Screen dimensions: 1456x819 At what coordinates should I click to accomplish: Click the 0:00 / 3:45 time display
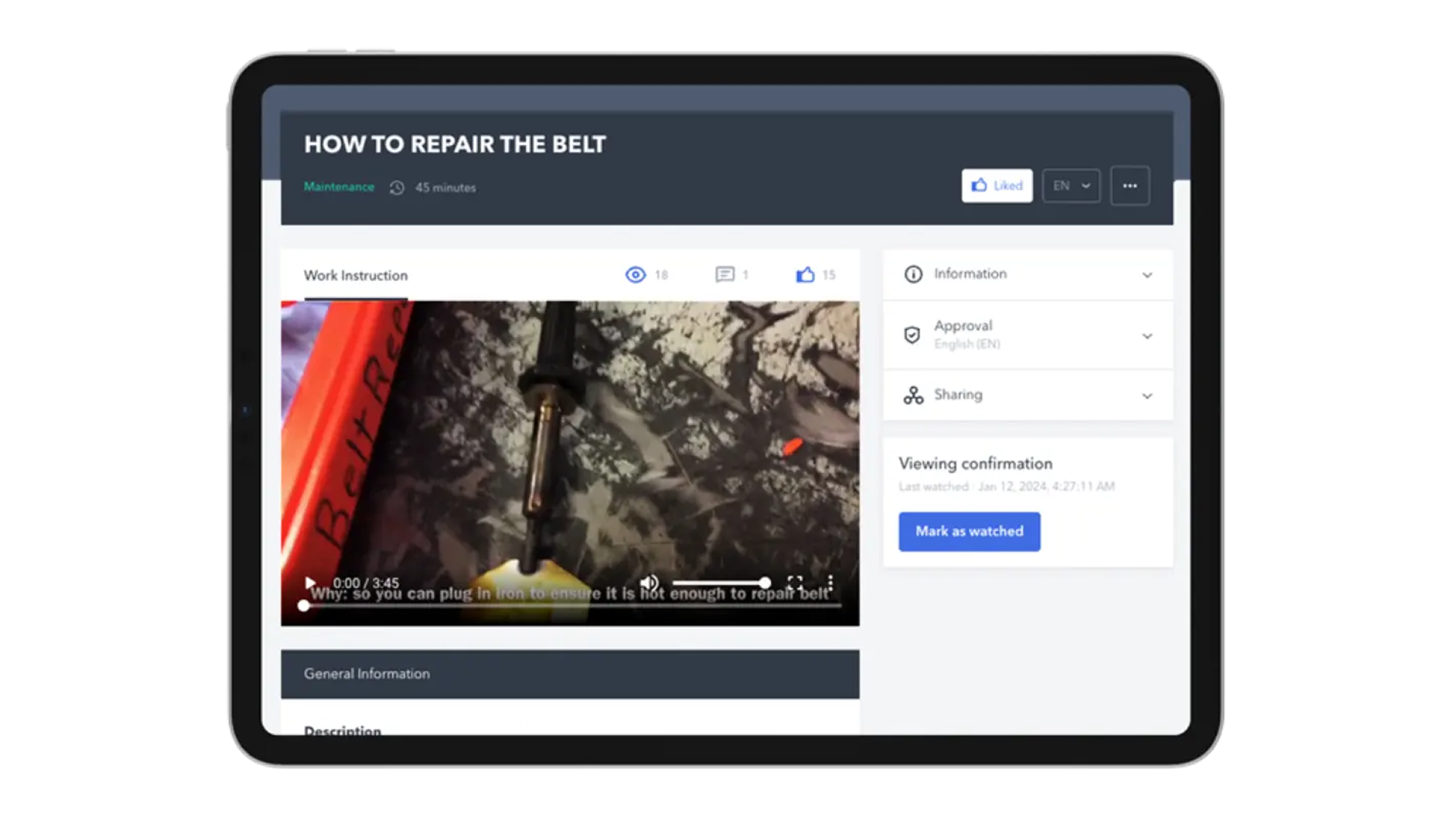[x=366, y=582]
